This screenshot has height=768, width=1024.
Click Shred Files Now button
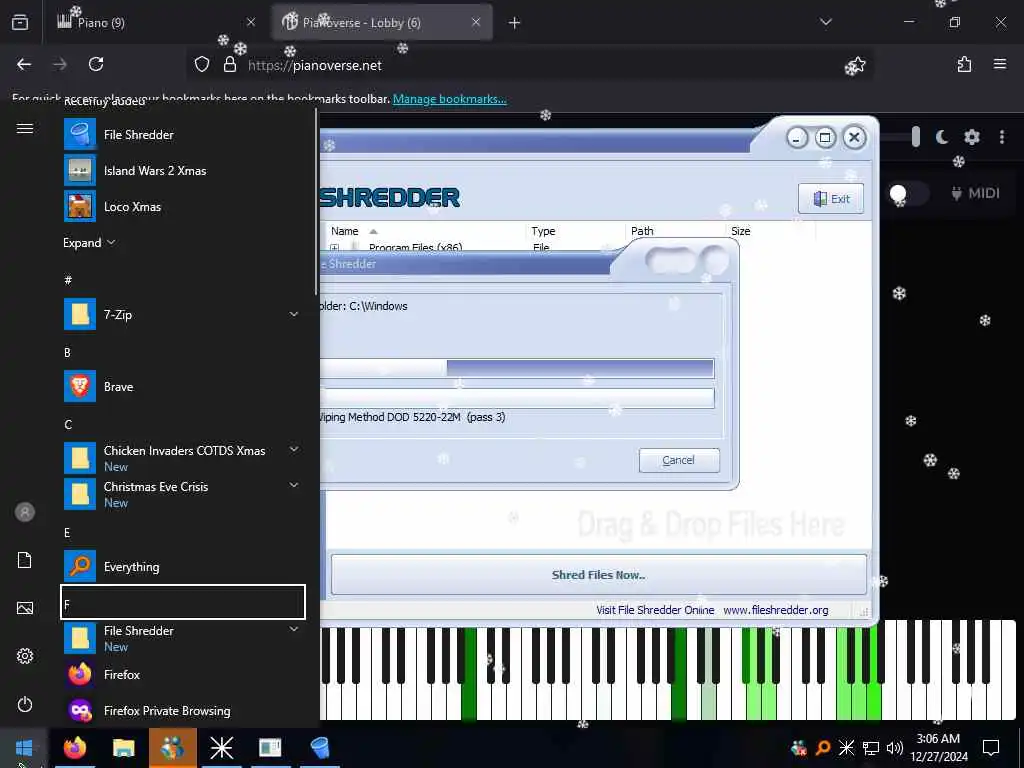pyautogui.click(x=599, y=575)
